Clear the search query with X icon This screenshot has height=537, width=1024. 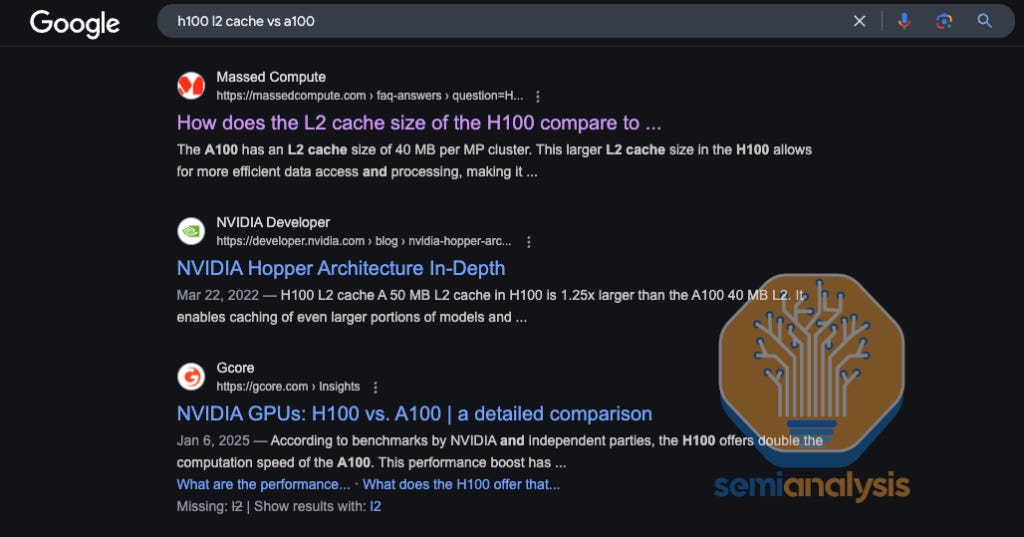pyautogui.click(x=859, y=21)
